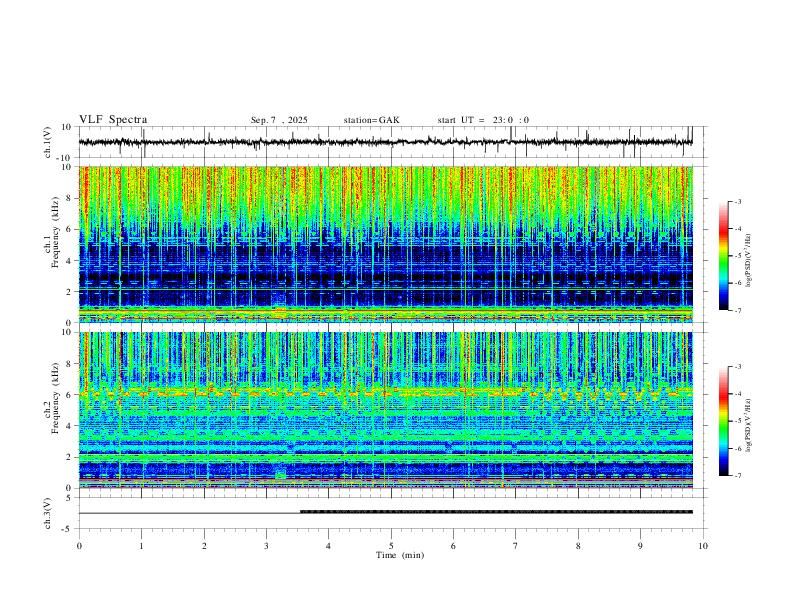
Task: Click the time axis tick label "9"
Action: click(640, 546)
